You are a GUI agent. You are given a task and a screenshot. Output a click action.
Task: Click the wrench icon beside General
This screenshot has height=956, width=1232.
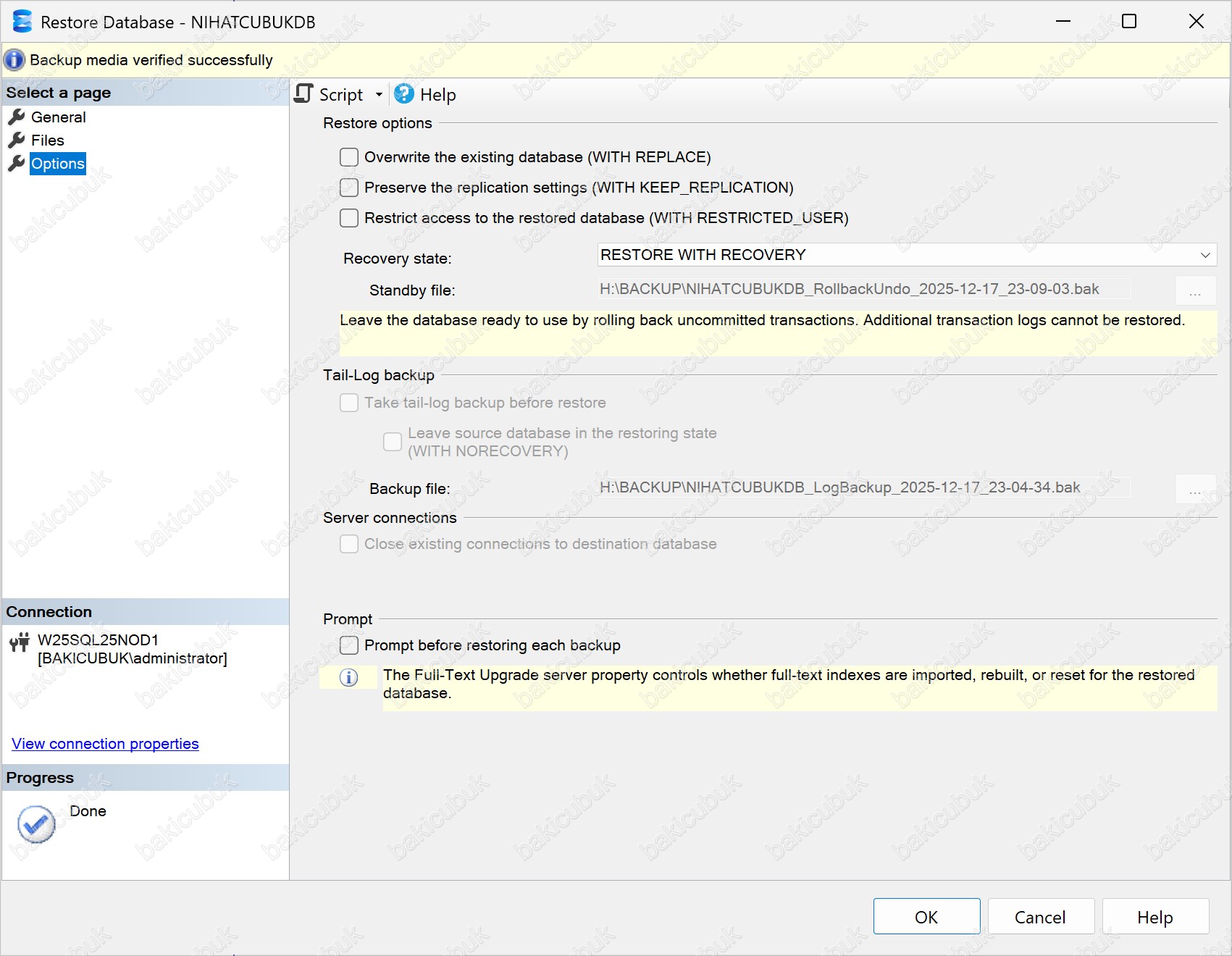pos(17,117)
